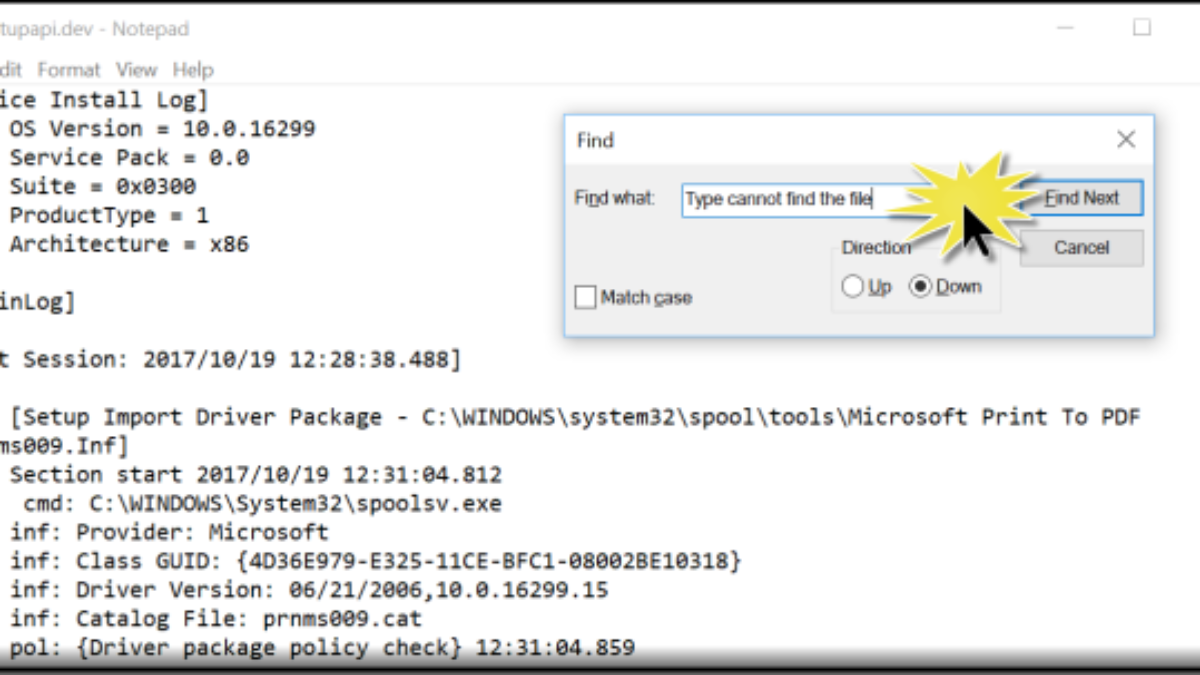Click the Find Next button
Viewport: 1200px width, 675px height.
tap(1082, 198)
